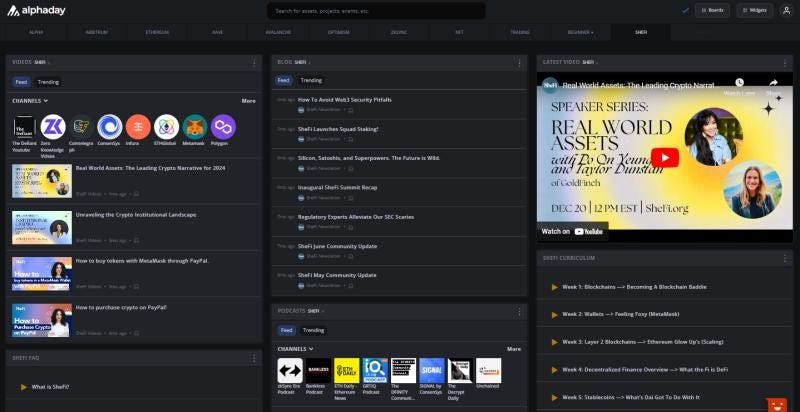The image size is (800, 412).
Task: Select the MetaMask fox channel icon
Action: click(x=195, y=127)
